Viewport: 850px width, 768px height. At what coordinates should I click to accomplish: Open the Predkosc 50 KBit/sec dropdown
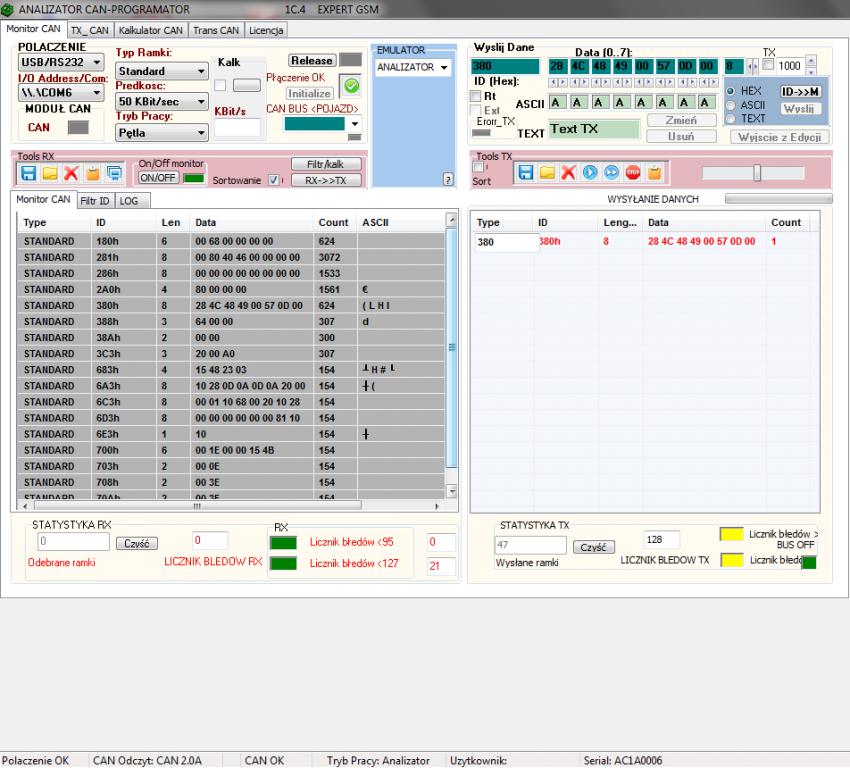click(x=160, y=101)
